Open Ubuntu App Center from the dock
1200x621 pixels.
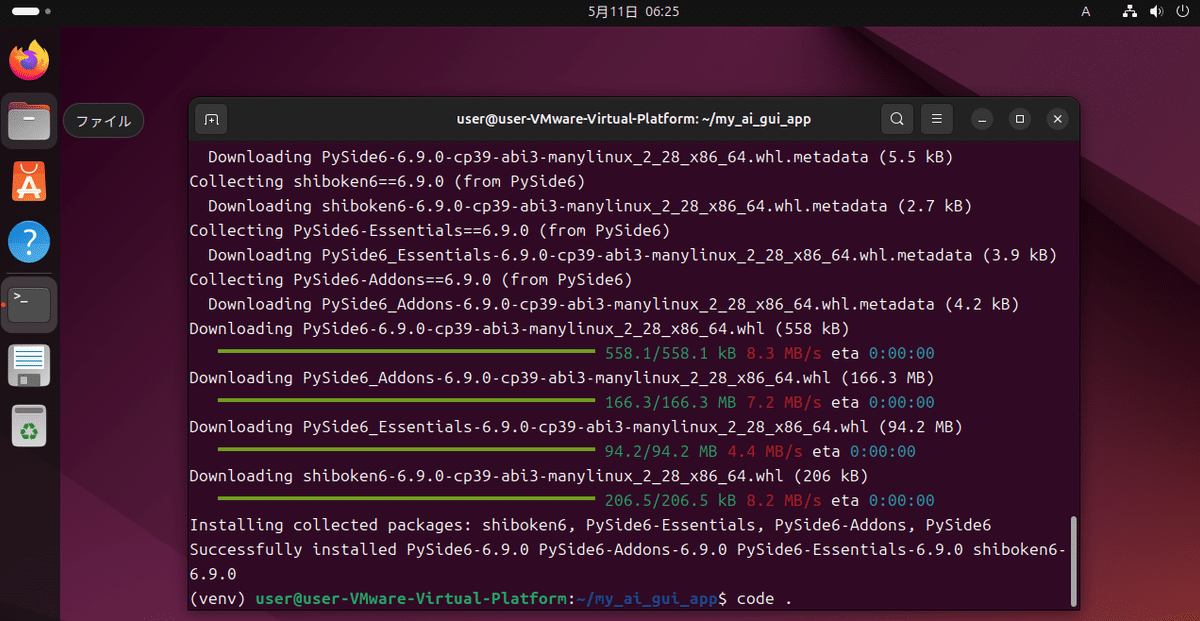[28, 182]
